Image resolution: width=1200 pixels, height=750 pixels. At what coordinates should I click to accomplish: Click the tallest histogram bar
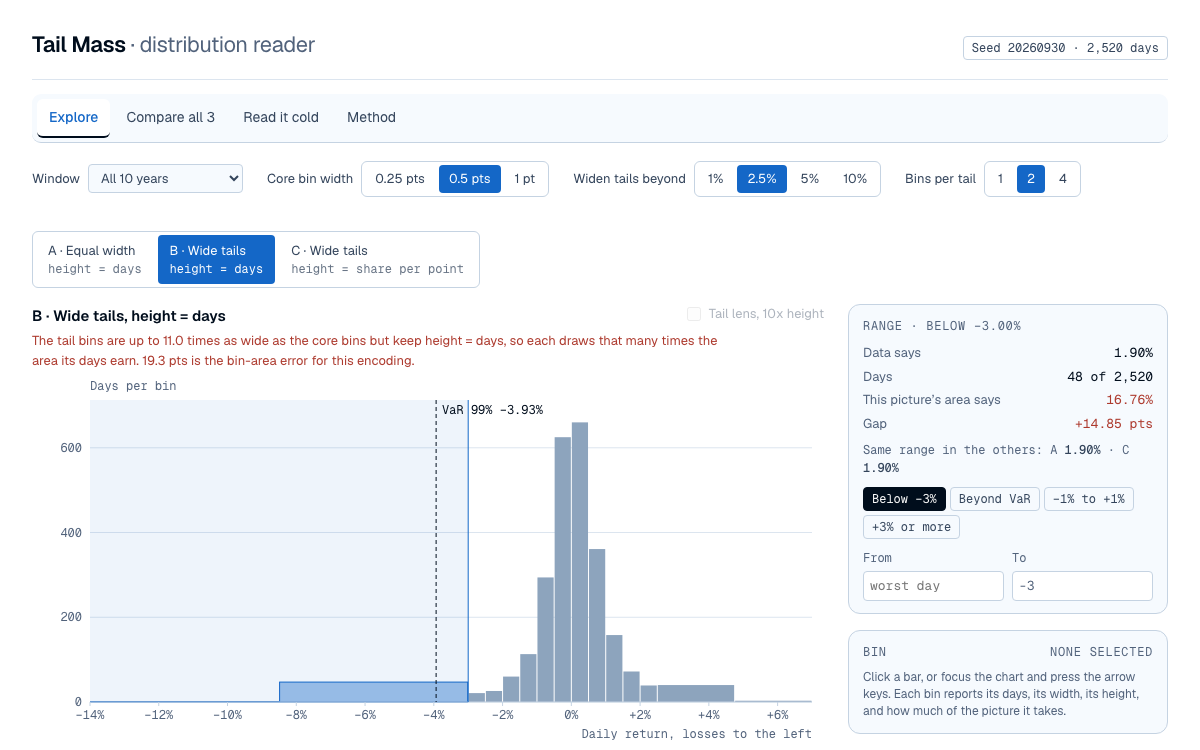[x=580, y=562]
